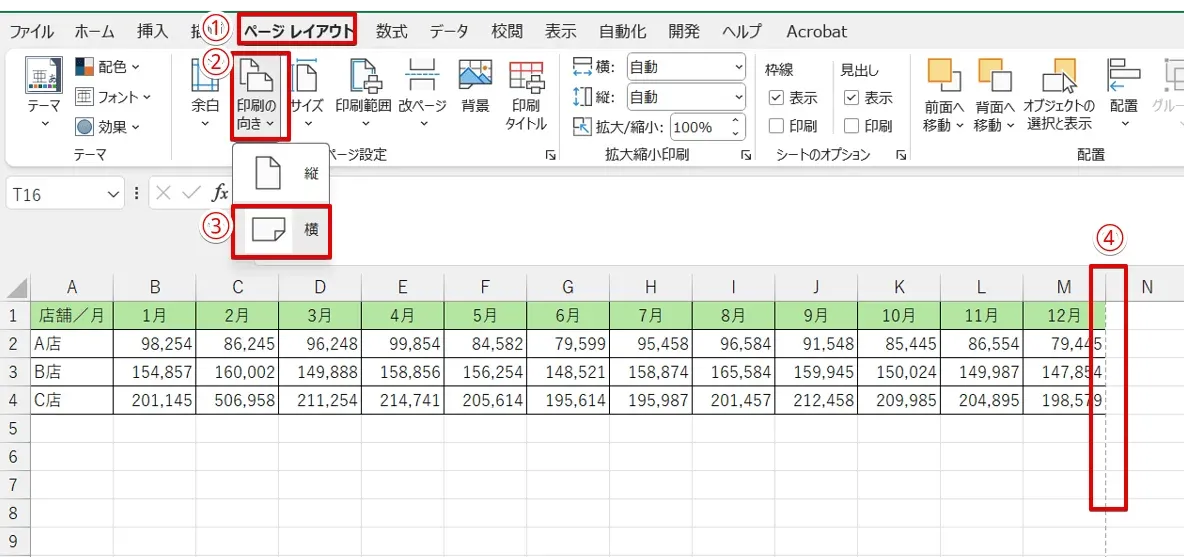This screenshot has height=557, width=1184.
Task: Switch to the 数式 tab
Action: (x=392, y=32)
